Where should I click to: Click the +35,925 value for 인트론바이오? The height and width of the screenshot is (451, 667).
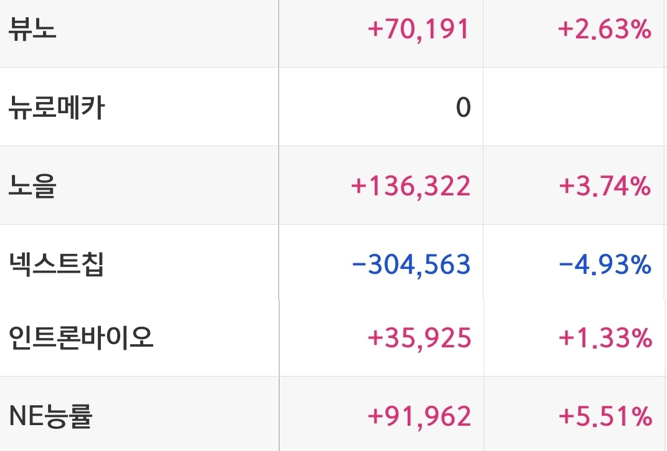[419, 338]
